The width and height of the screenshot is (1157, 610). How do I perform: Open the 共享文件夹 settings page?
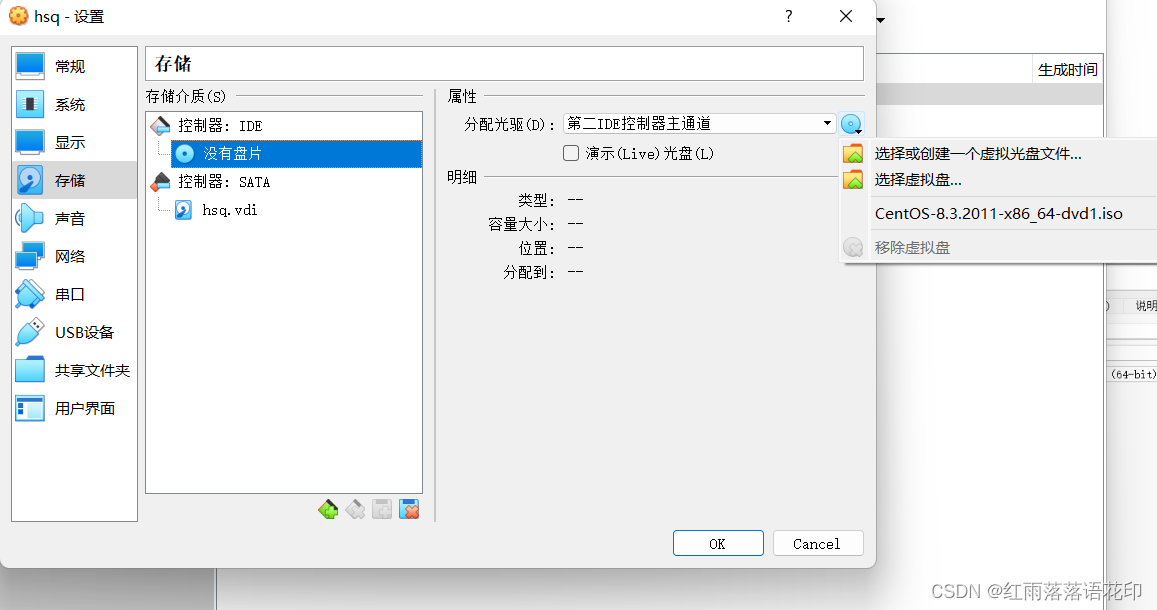[74, 370]
